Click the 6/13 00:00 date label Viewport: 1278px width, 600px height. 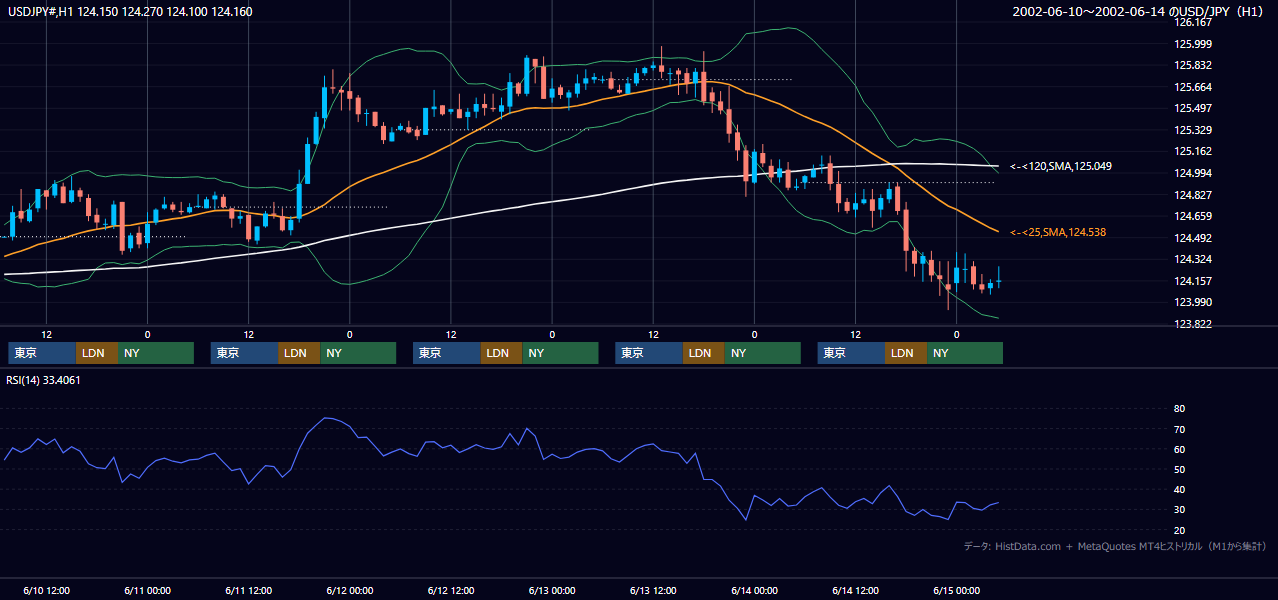coord(552,590)
